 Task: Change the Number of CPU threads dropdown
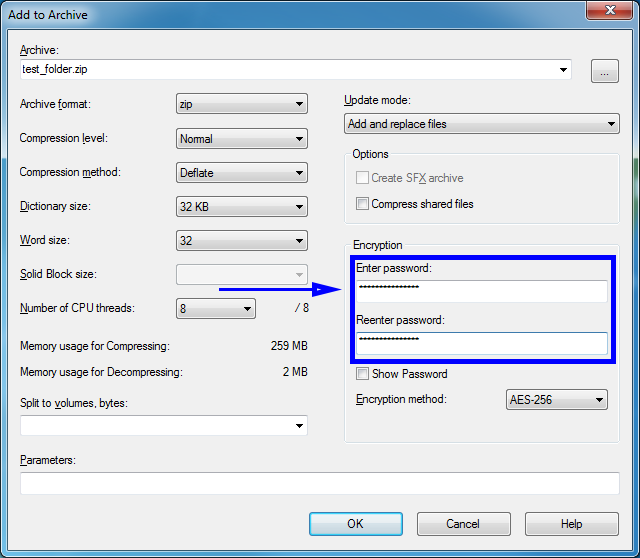(216, 309)
